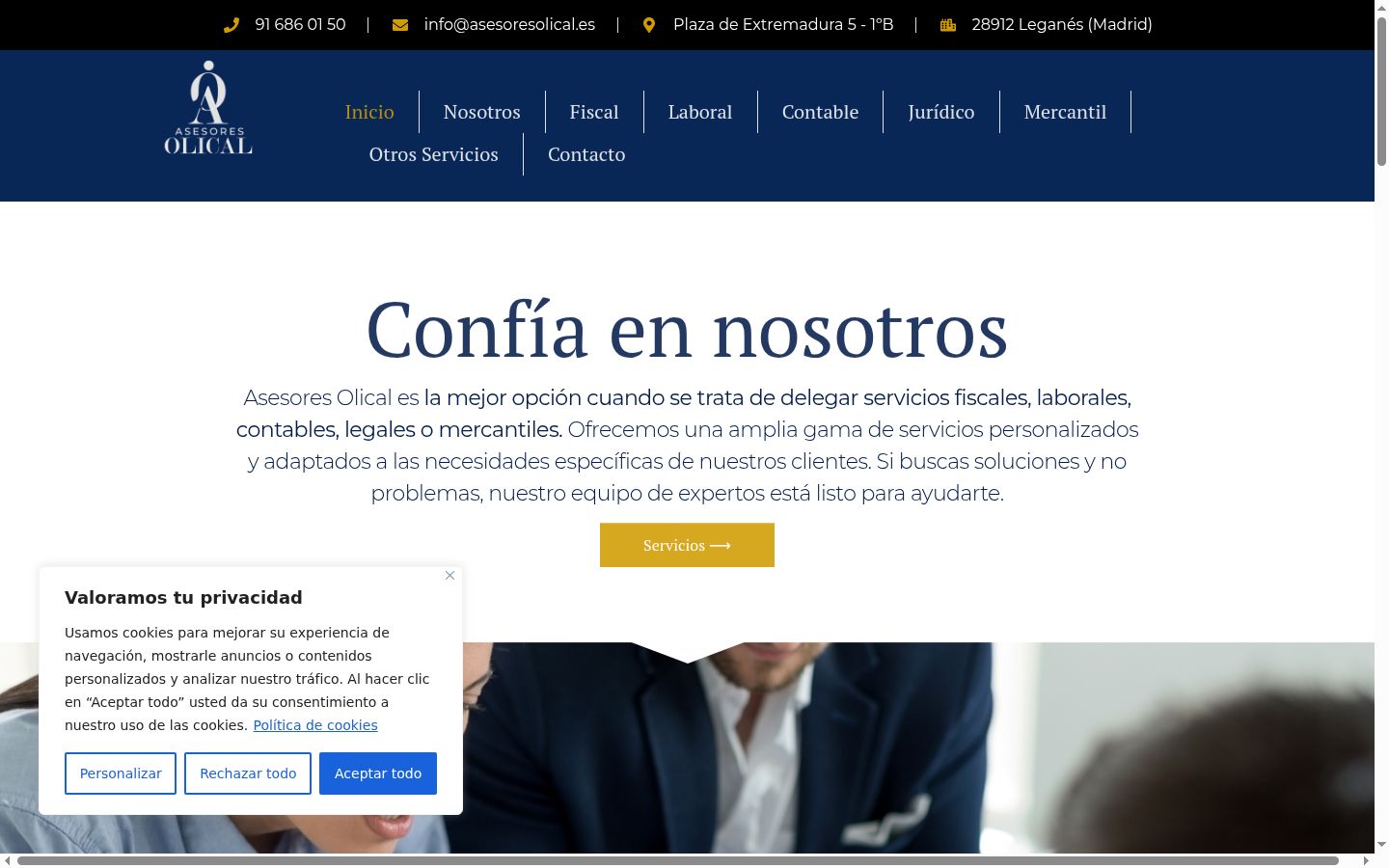Open the Nosotros page
Viewport: 1389px width, 868px height.
(481, 112)
